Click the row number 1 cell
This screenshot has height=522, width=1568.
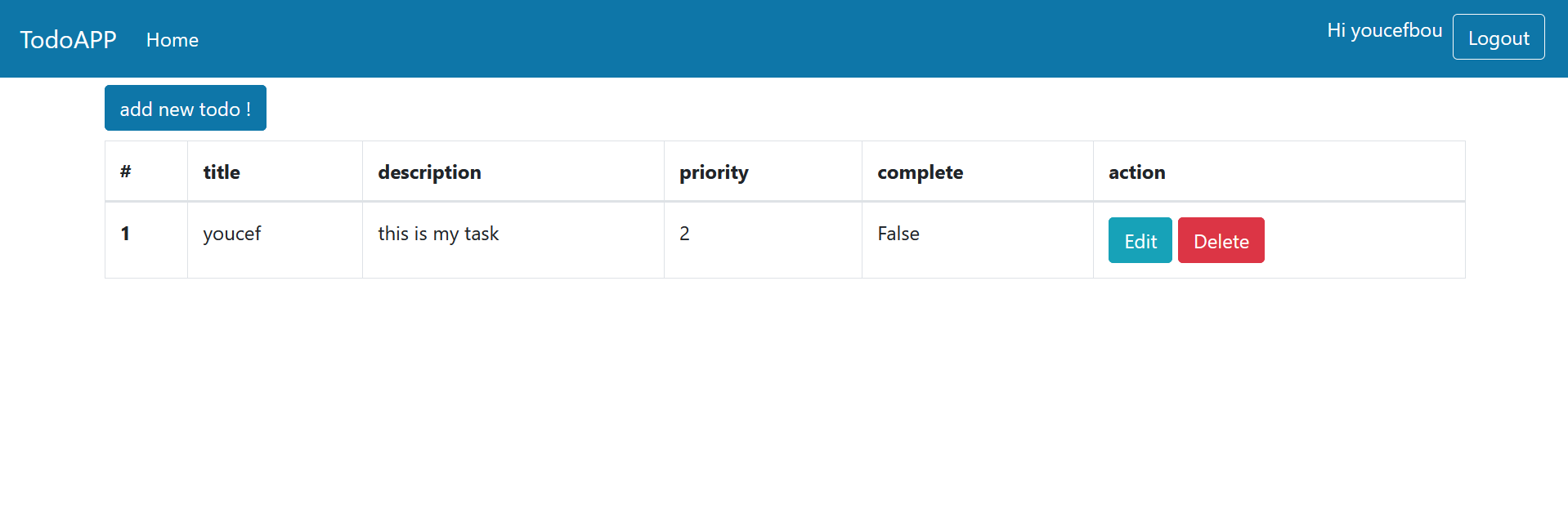coord(126,233)
